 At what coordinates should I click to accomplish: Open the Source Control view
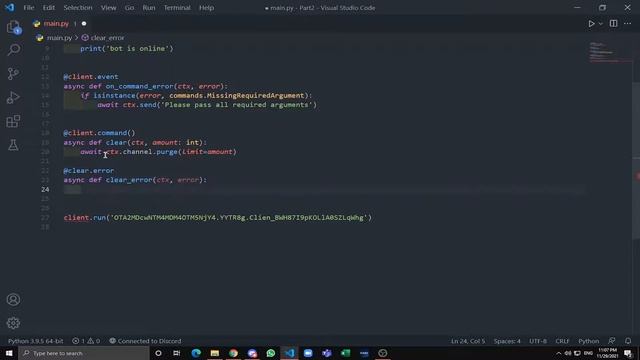tap(13, 73)
